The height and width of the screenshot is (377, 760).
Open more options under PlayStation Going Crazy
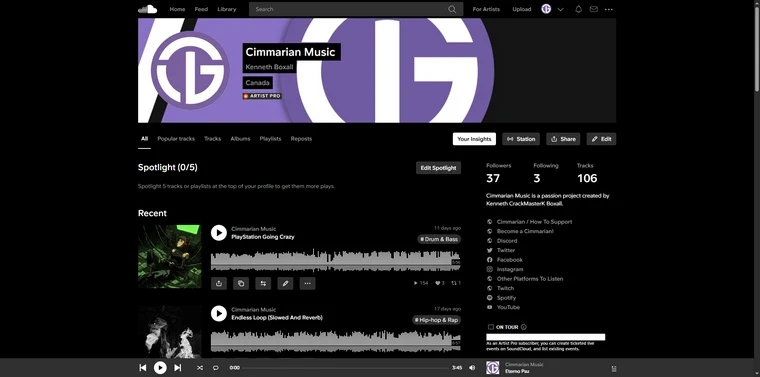click(x=307, y=283)
